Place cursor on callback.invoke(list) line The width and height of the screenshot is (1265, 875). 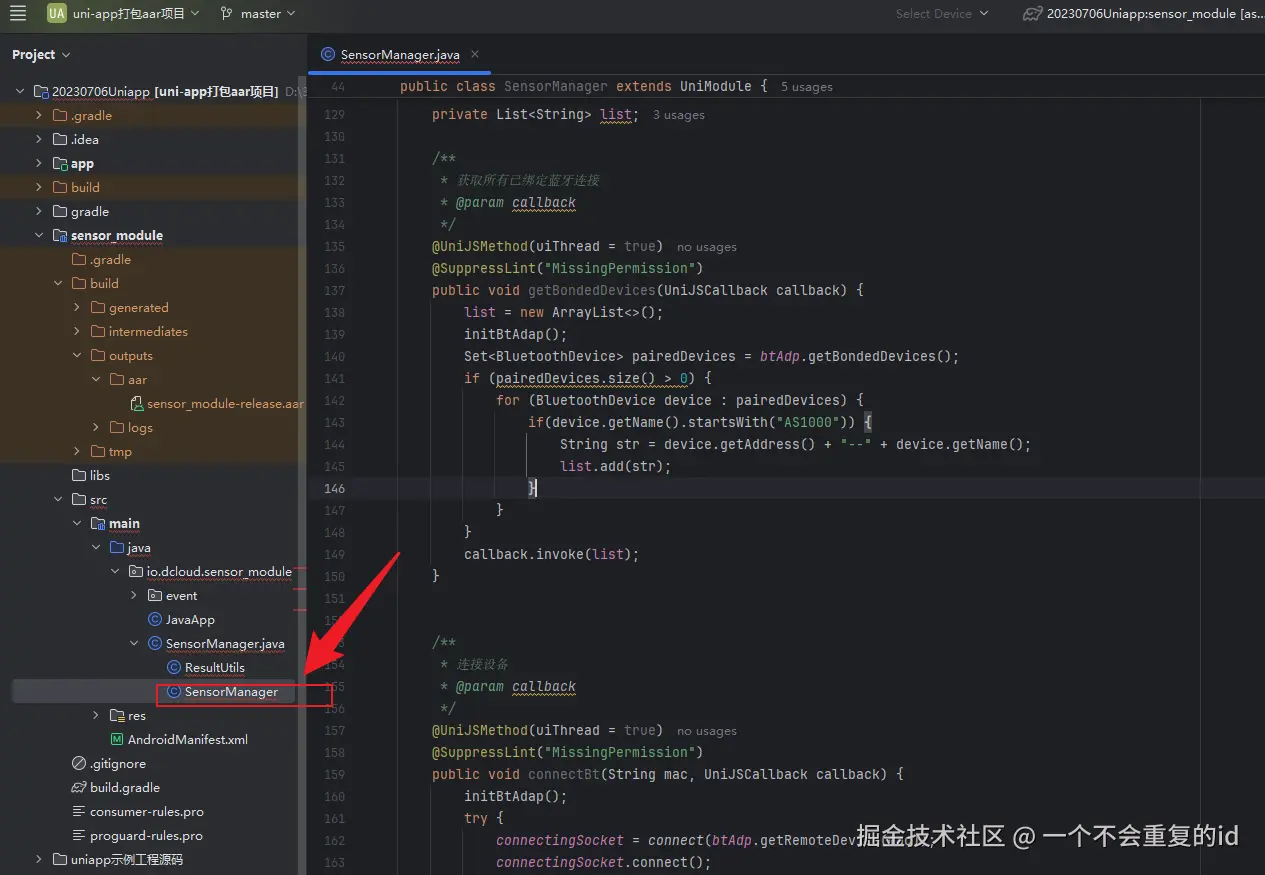click(x=551, y=554)
